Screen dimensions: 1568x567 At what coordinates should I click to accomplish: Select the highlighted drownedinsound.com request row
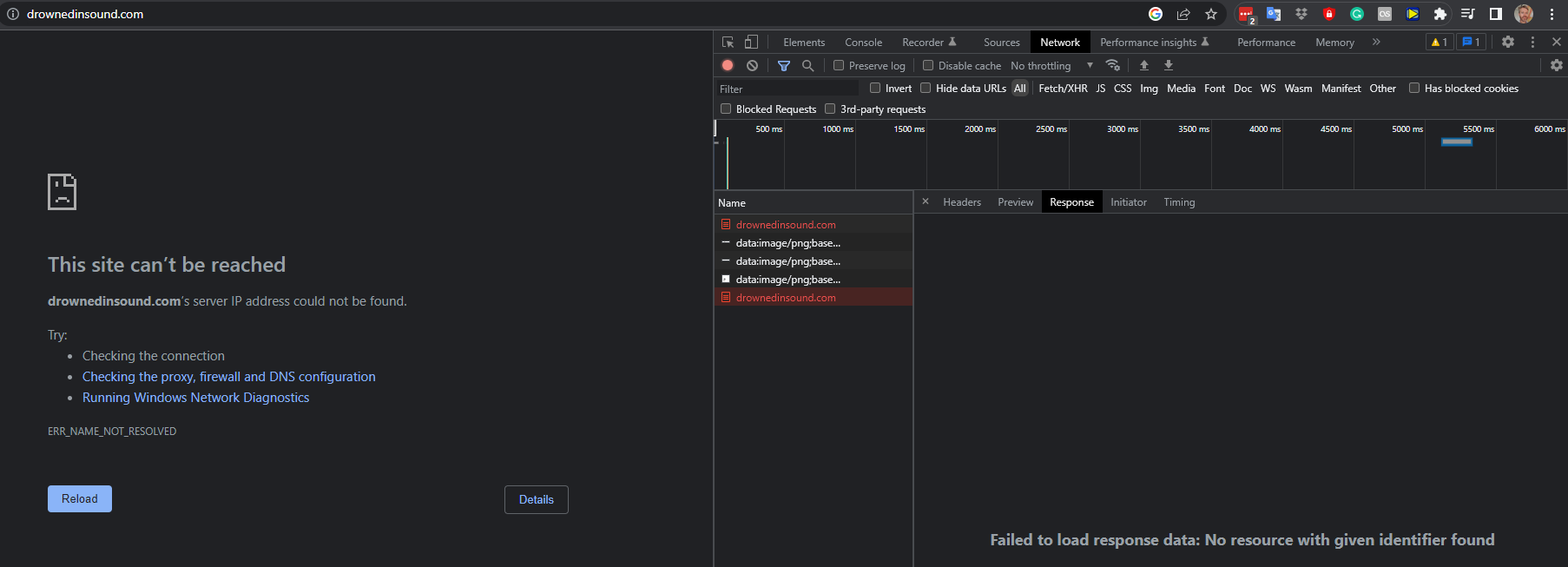pos(814,297)
